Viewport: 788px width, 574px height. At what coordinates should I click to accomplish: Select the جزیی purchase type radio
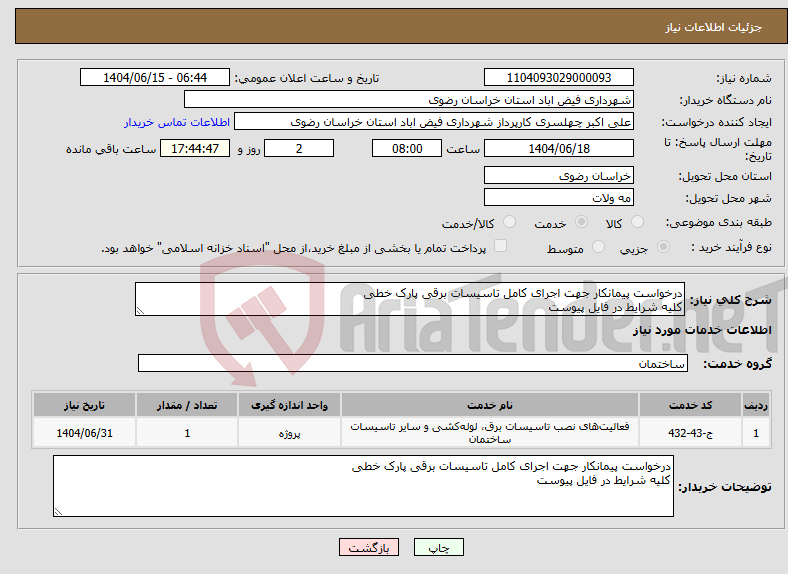pyautogui.click(x=663, y=246)
